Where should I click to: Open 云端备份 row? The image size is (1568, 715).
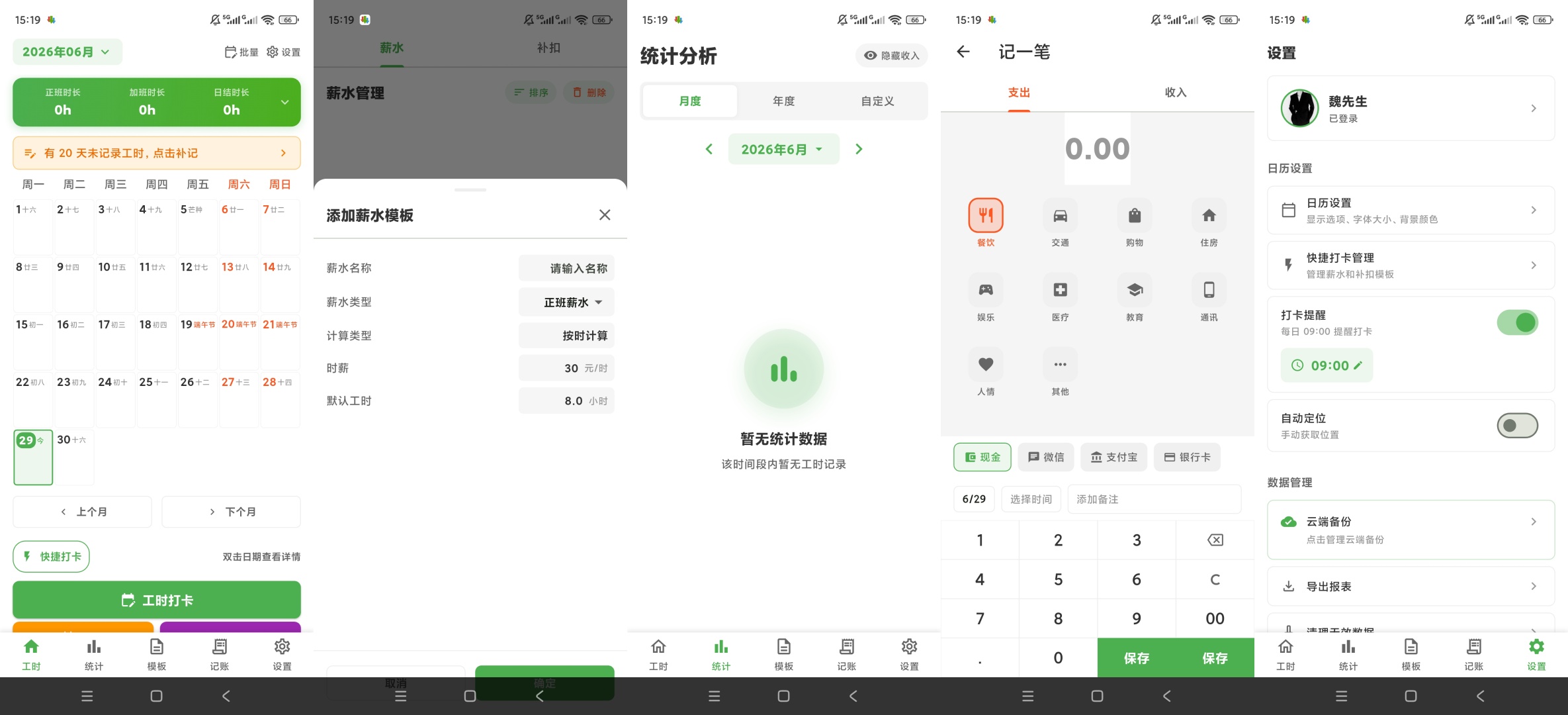1411,530
